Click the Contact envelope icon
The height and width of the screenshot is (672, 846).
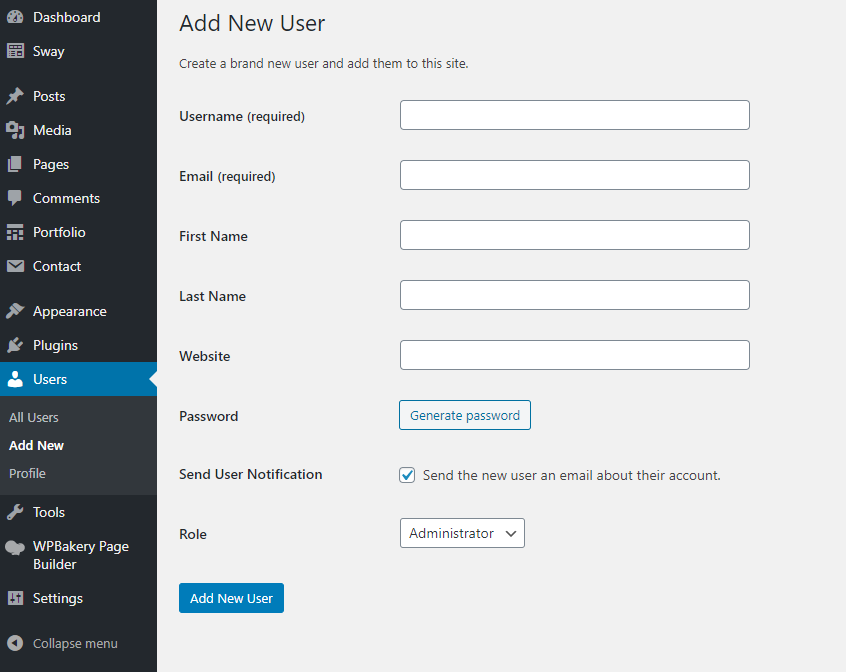(x=15, y=266)
